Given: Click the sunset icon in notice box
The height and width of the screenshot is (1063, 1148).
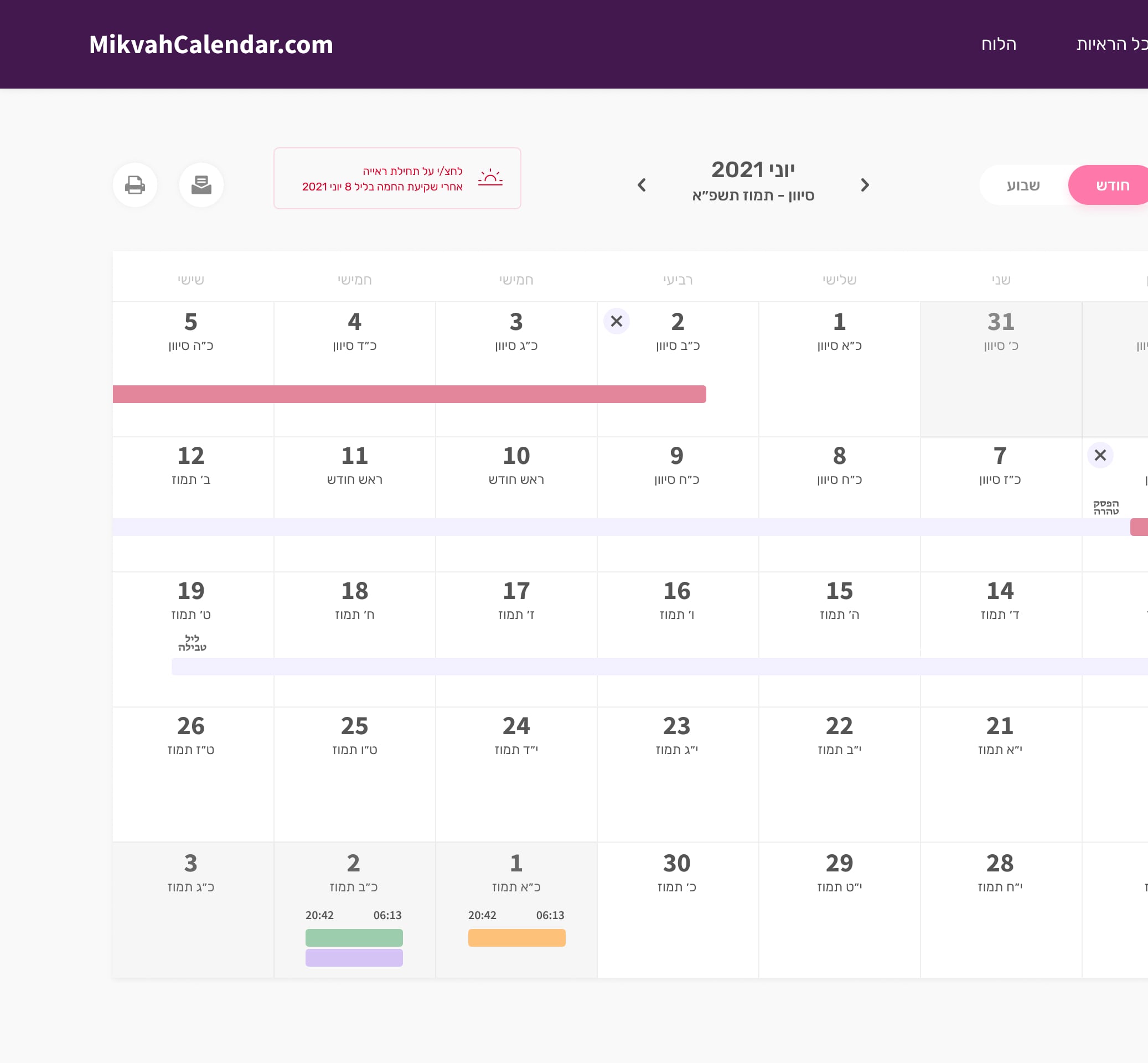Looking at the screenshot, I should [490, 178].
